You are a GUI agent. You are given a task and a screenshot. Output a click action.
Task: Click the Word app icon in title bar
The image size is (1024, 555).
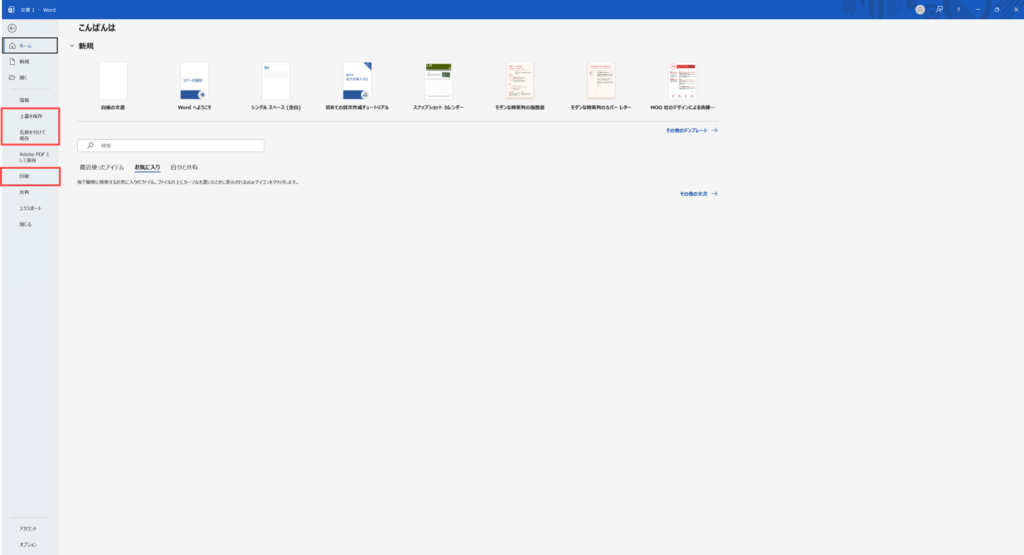pyautogui.click(x=9, y=9)
